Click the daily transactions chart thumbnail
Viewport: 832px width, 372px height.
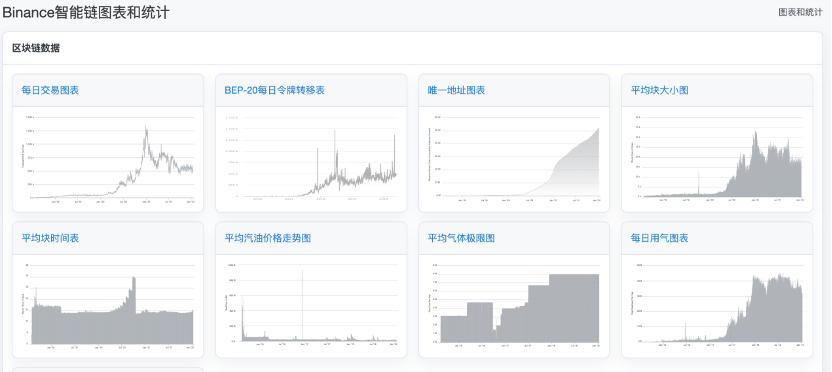coord(108,158)
